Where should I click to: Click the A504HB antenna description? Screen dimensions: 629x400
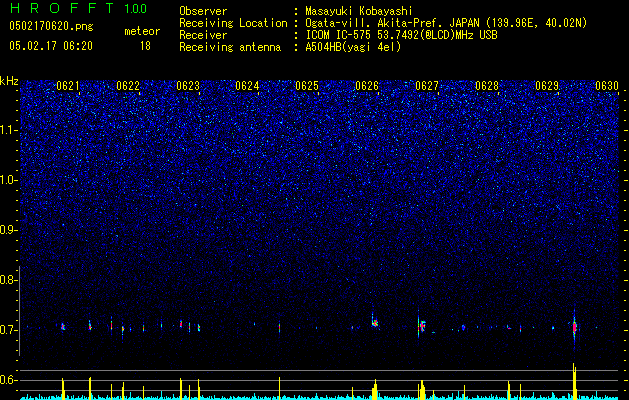tap(353, 47)
